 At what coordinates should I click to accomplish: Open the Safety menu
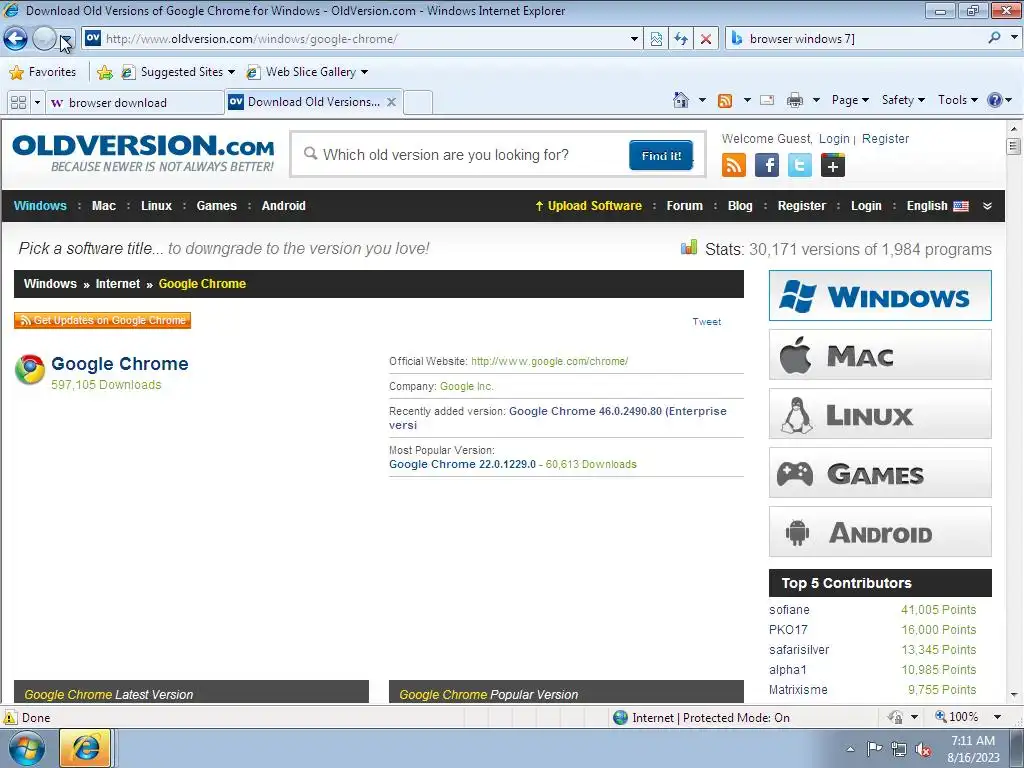[x=903, y=100]
